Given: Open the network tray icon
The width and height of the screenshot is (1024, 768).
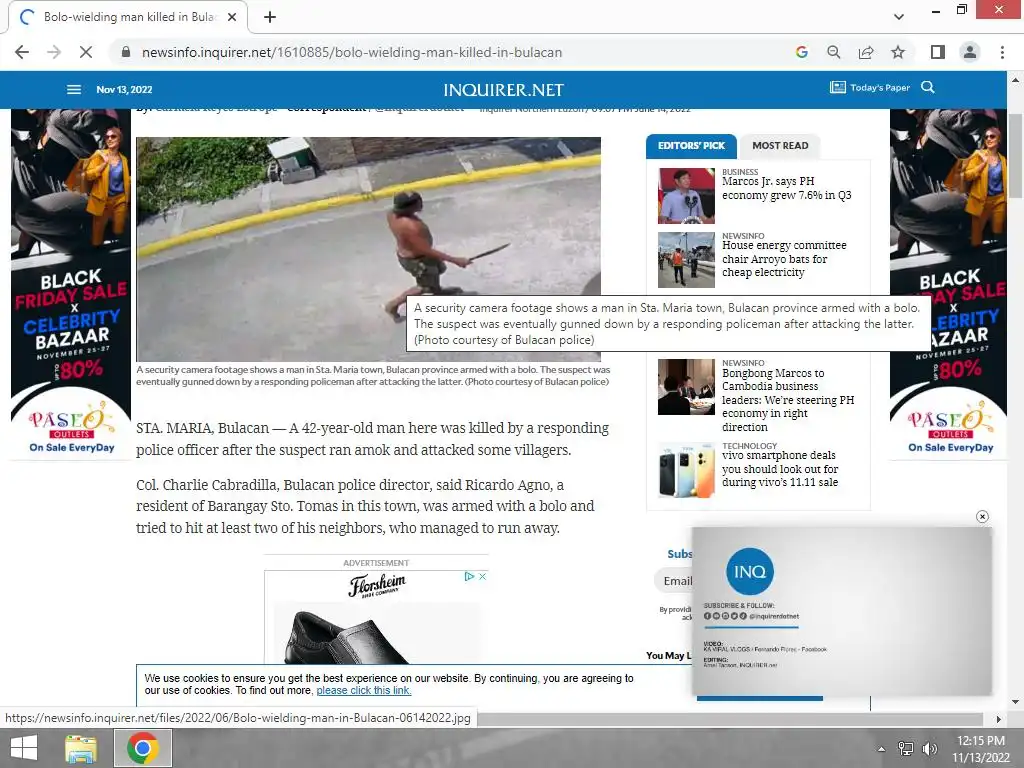Looking at the screenshot, I should (906, 749).
